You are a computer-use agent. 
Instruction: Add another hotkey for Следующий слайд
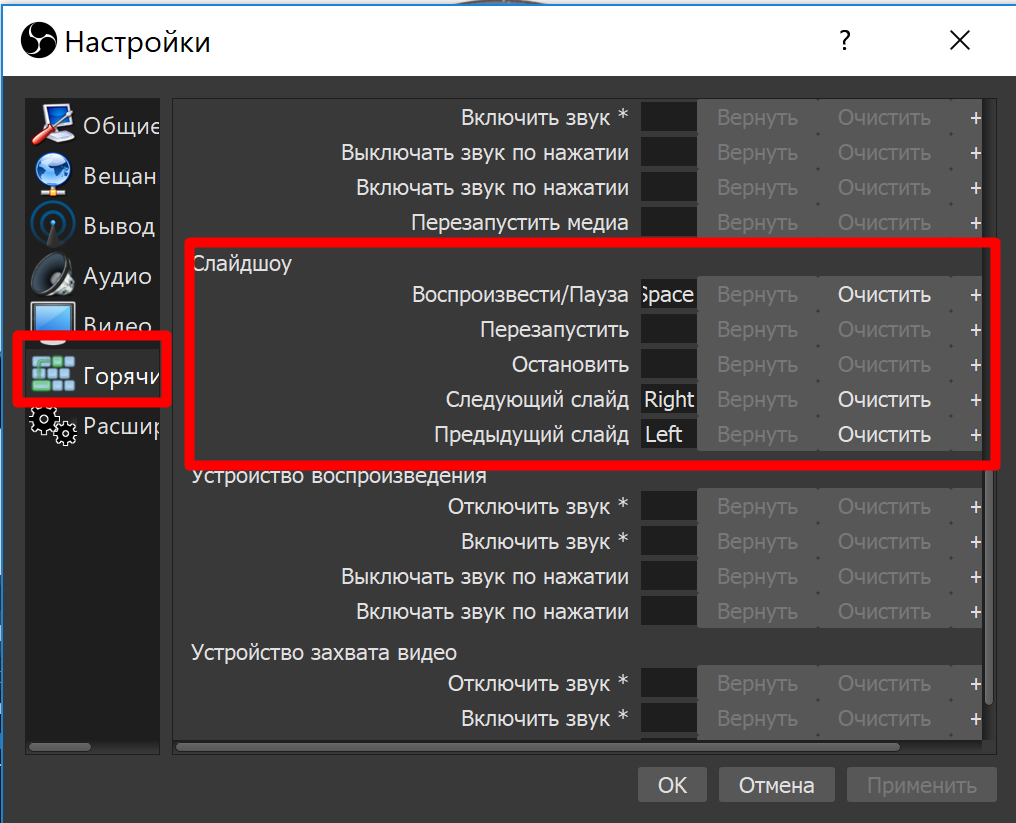coord(975,400)
